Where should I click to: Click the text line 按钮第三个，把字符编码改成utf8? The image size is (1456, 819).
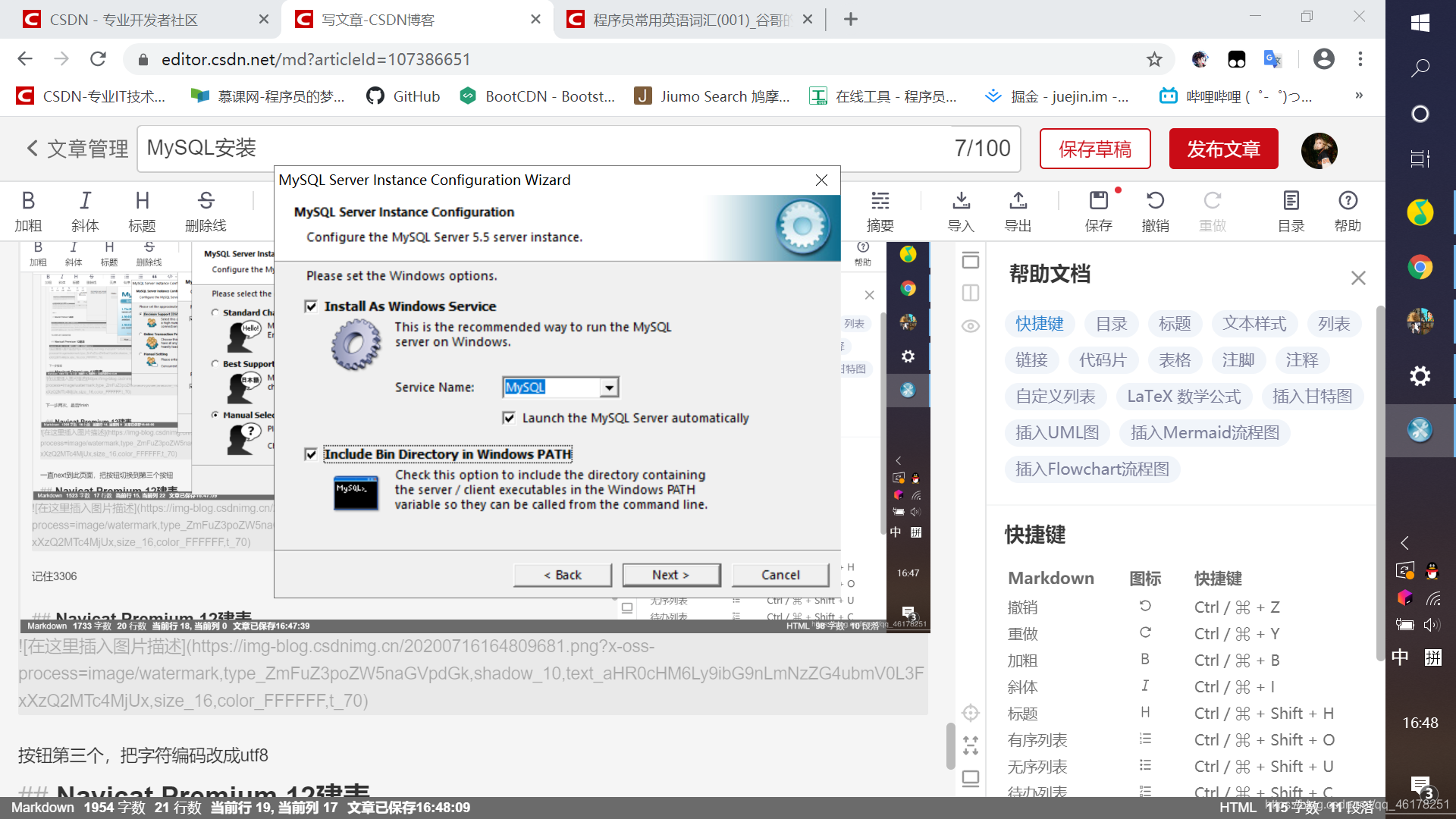(143, 755)
